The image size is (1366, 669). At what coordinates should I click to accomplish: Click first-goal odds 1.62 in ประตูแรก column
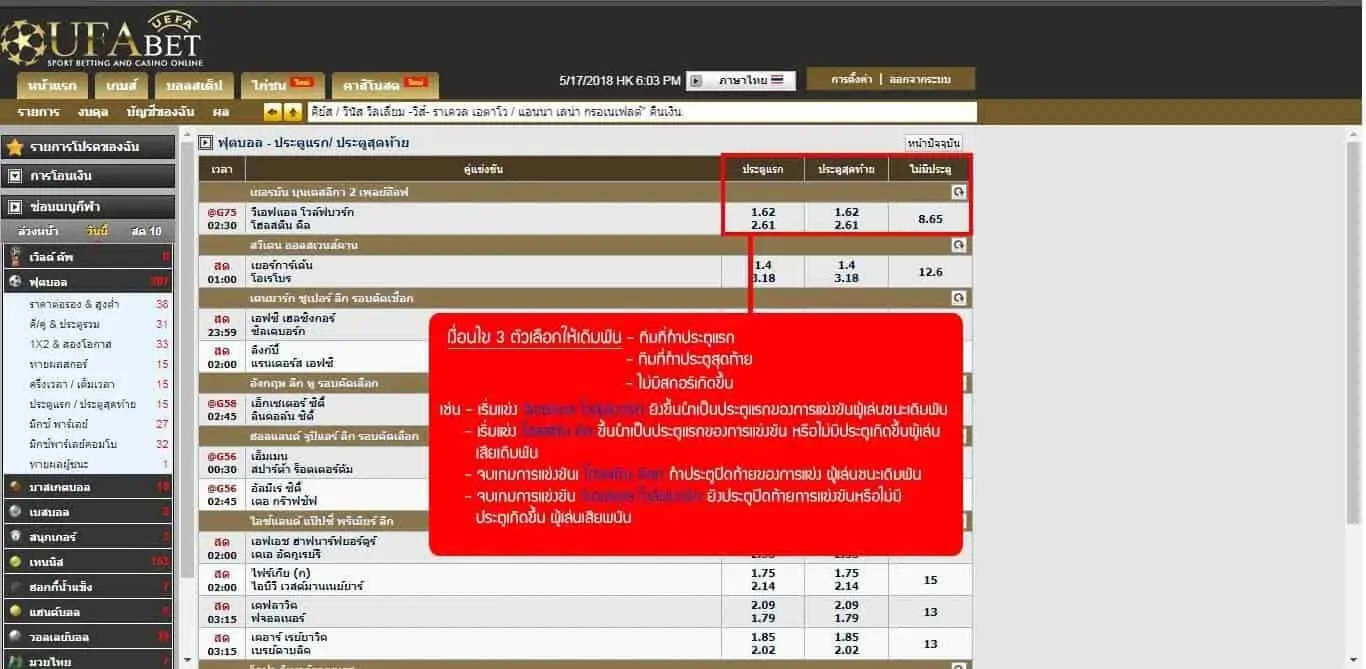click(763, 212)
